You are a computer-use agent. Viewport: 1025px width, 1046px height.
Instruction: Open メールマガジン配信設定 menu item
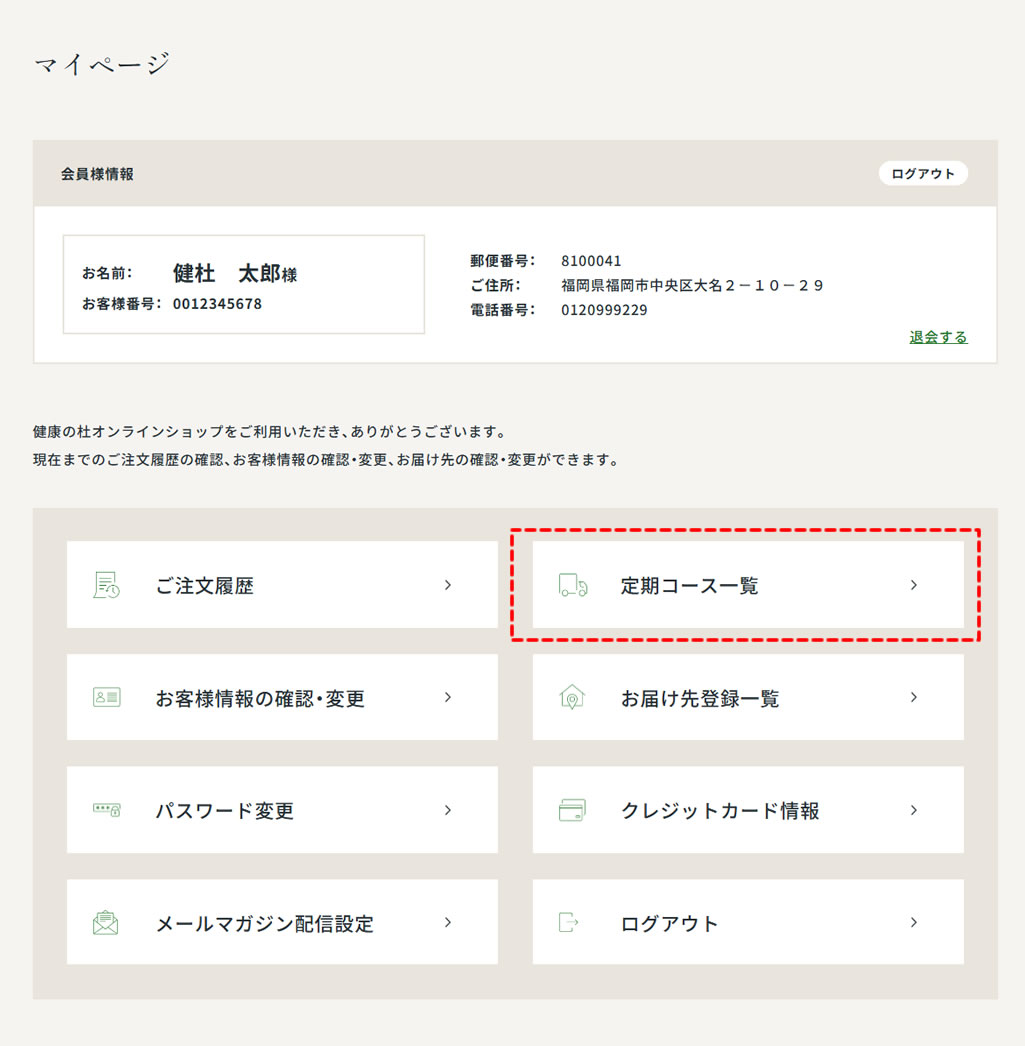tap(282, 922)
